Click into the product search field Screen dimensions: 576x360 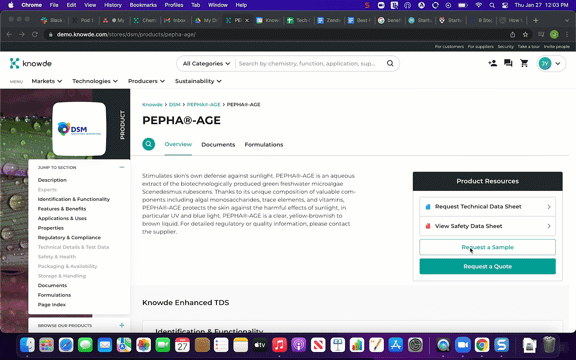(307, 64)
